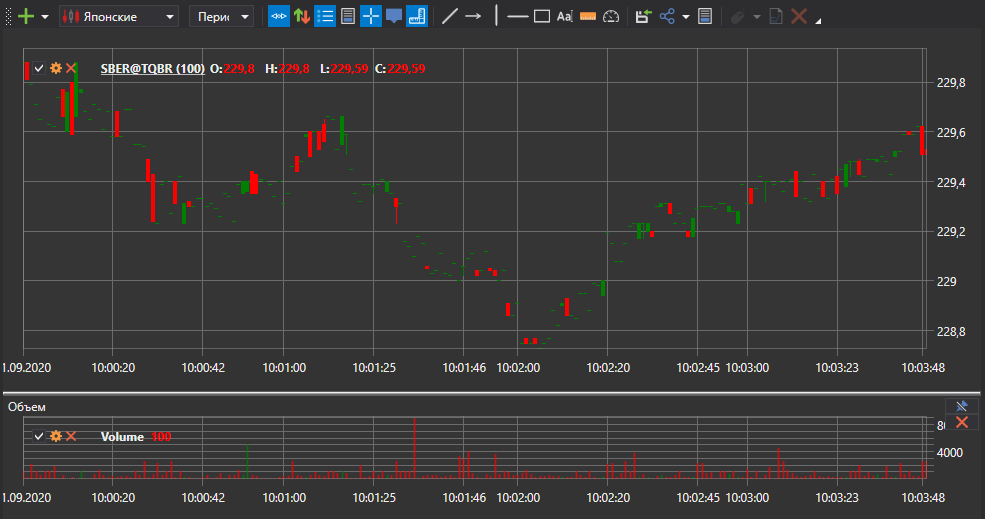The image size is (985, 519).
Task: Click the 229,4 price axis label
Action: click(x=951, y=182)
